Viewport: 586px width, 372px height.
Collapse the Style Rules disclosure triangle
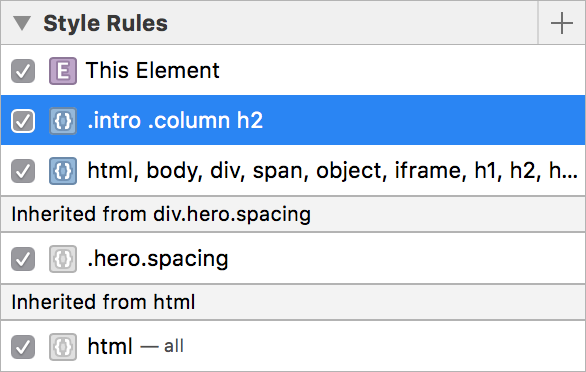22,23
